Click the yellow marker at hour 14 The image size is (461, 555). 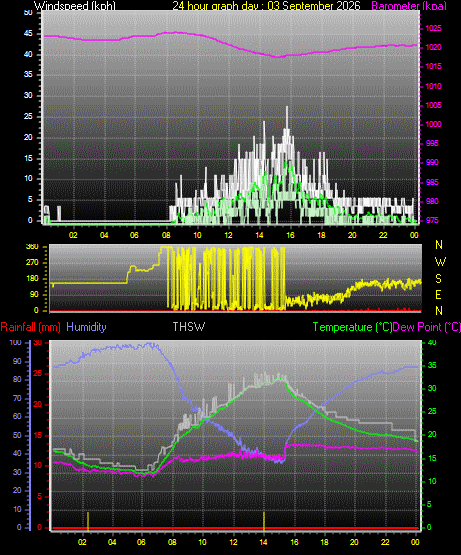click(x=264, y=521)
